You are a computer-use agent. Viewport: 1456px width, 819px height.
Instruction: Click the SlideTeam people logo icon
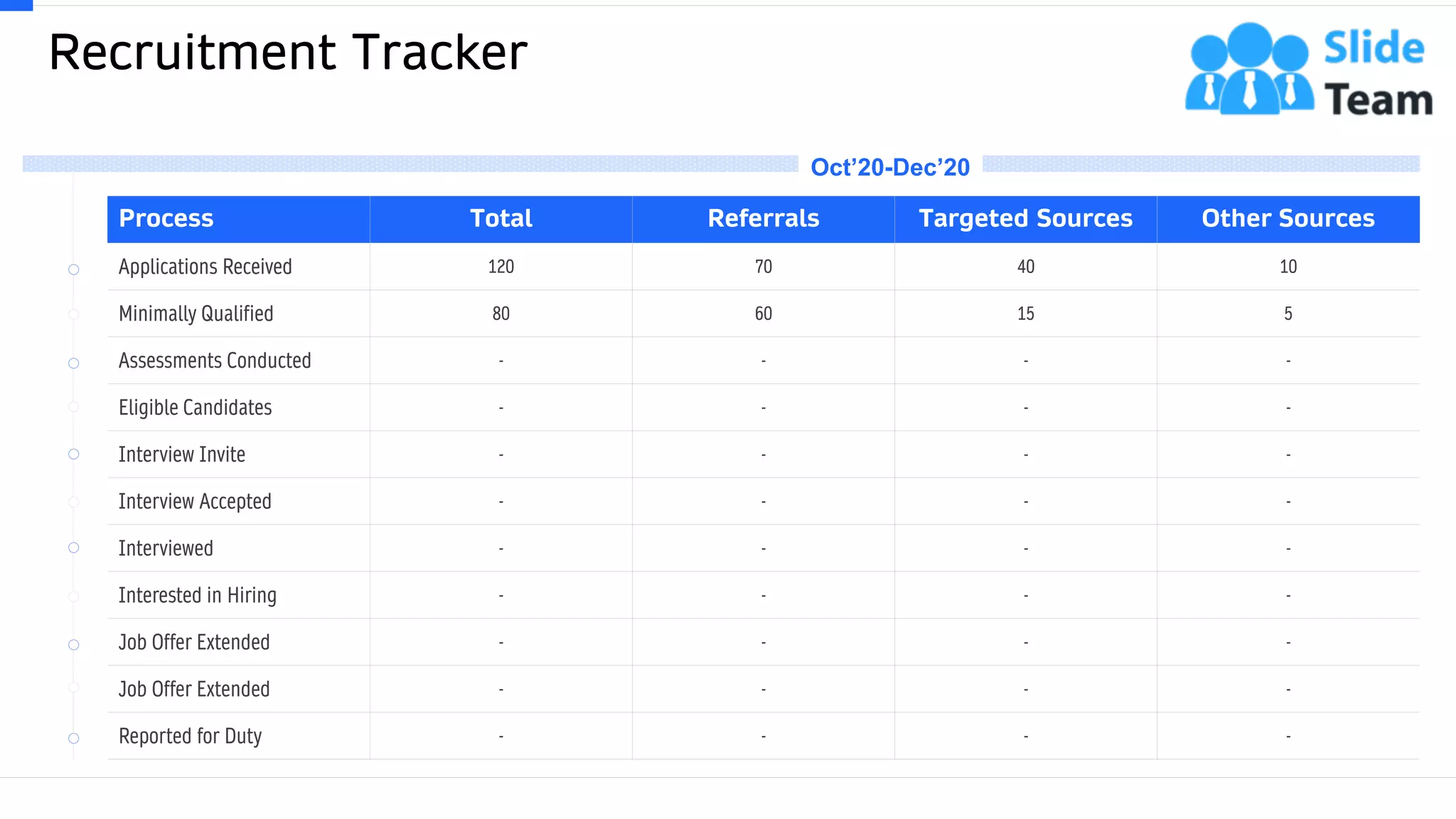click(1249, 69)
